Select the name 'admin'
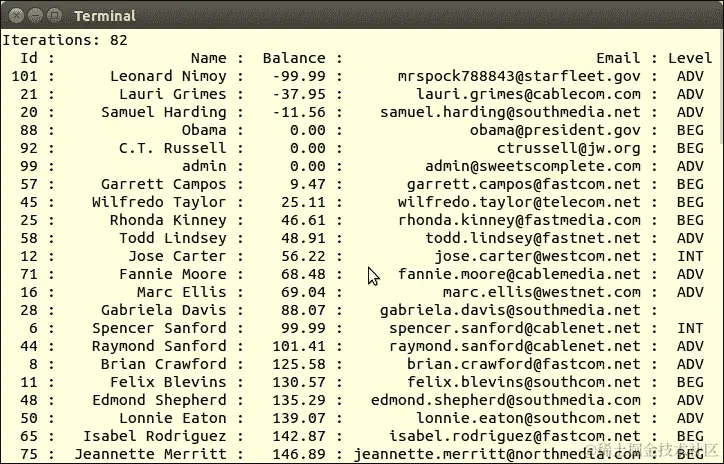 (x=204, y=166)
